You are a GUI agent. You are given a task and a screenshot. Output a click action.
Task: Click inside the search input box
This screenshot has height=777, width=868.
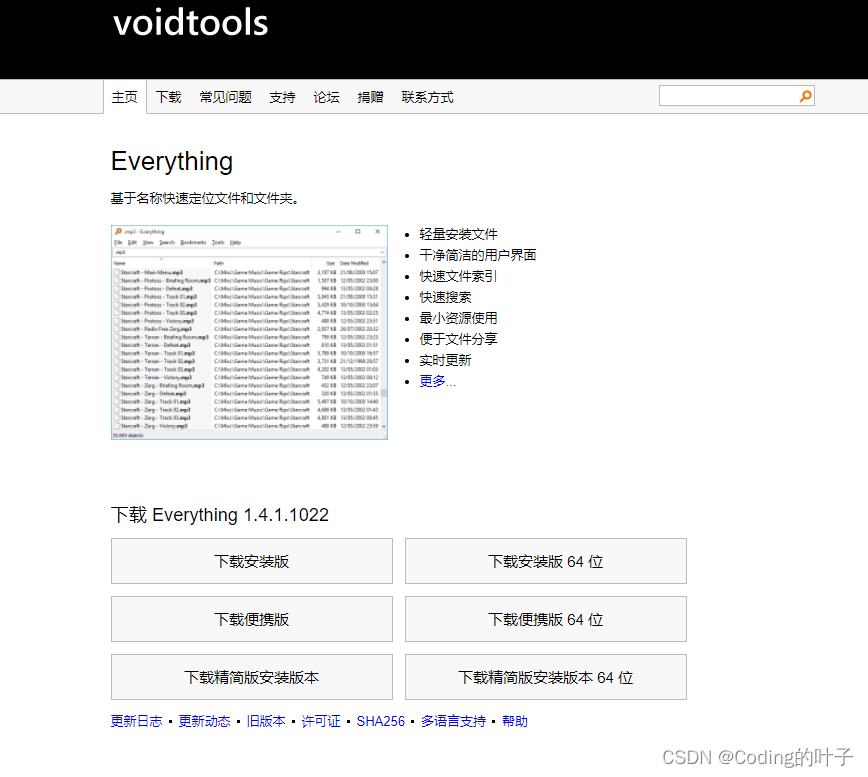(x=730, y=95)
